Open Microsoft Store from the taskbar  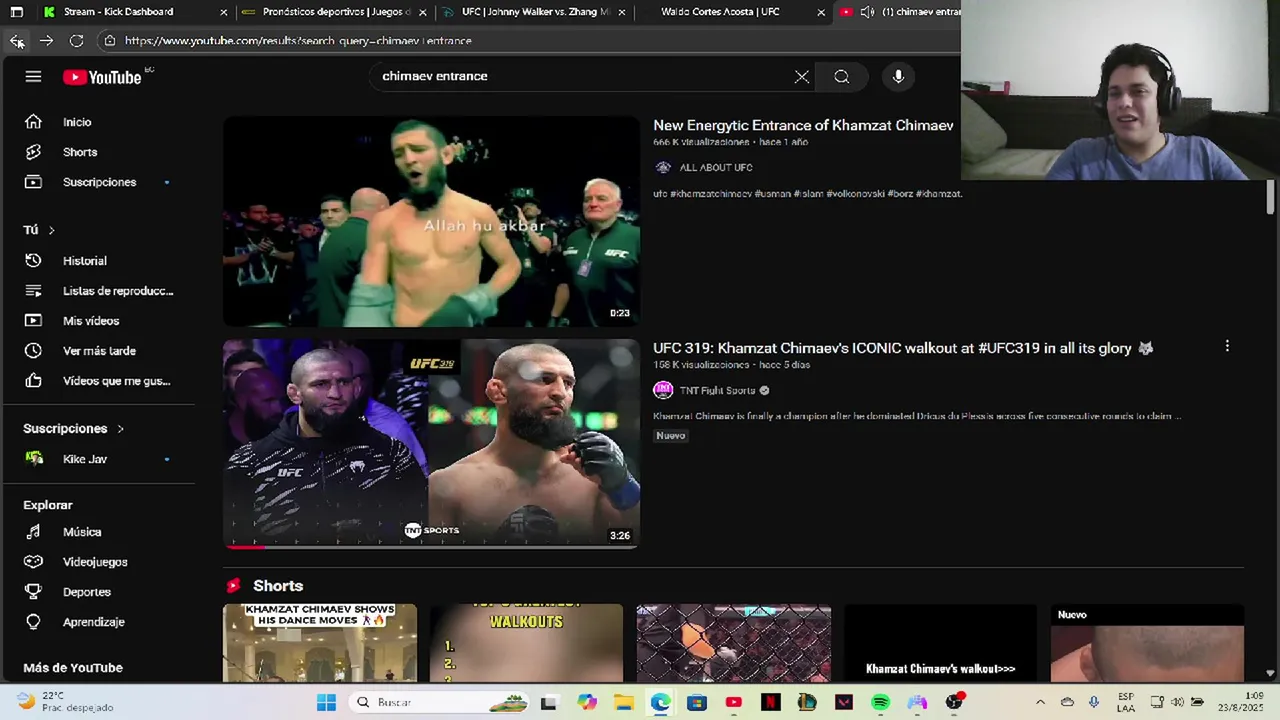point(697,702)
